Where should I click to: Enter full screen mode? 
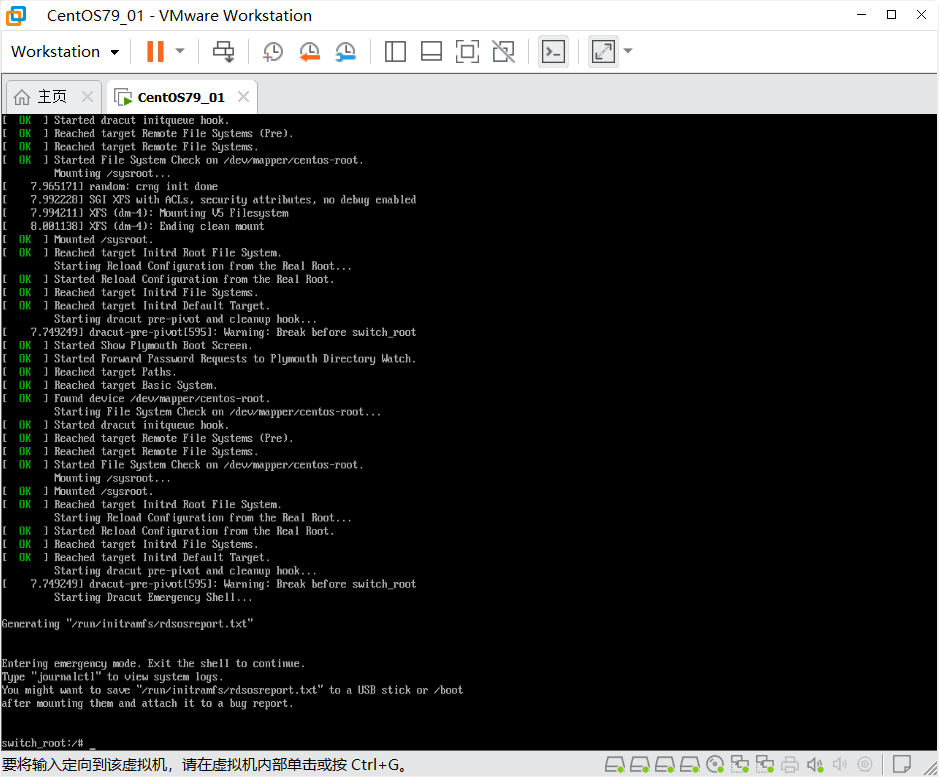[x=467, y=52]
